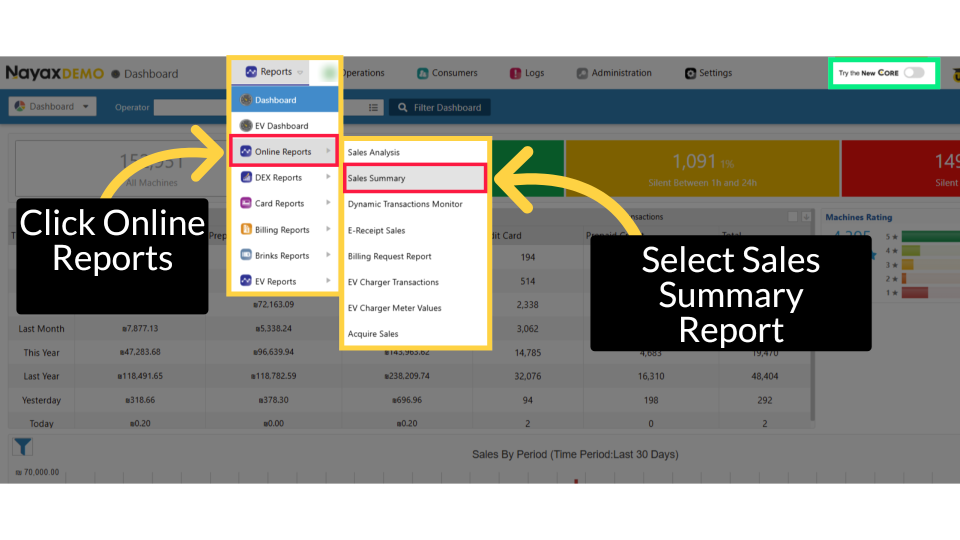Select Dashboard in the Reports menu
The width and height of the screenshot is (960, 540).
pyautogui.click(x=285, y=100)
